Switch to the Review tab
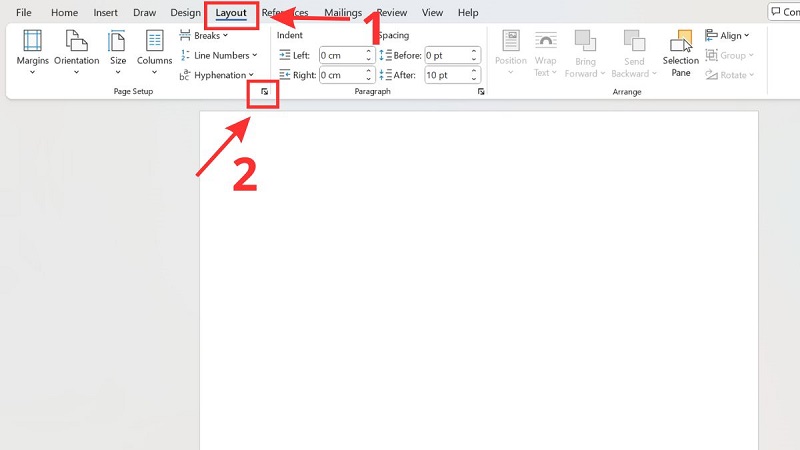Viewport: 800px width, 450px height. coord(392,13)
